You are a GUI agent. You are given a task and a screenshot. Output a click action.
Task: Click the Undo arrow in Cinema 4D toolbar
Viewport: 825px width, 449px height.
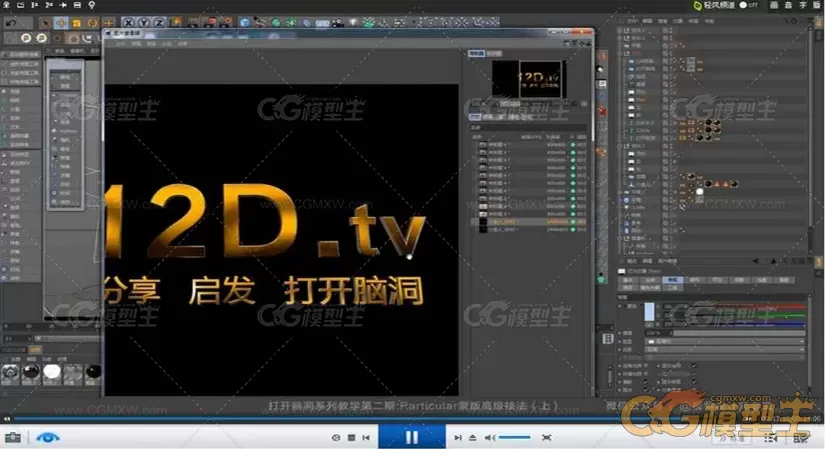point(11,23)
